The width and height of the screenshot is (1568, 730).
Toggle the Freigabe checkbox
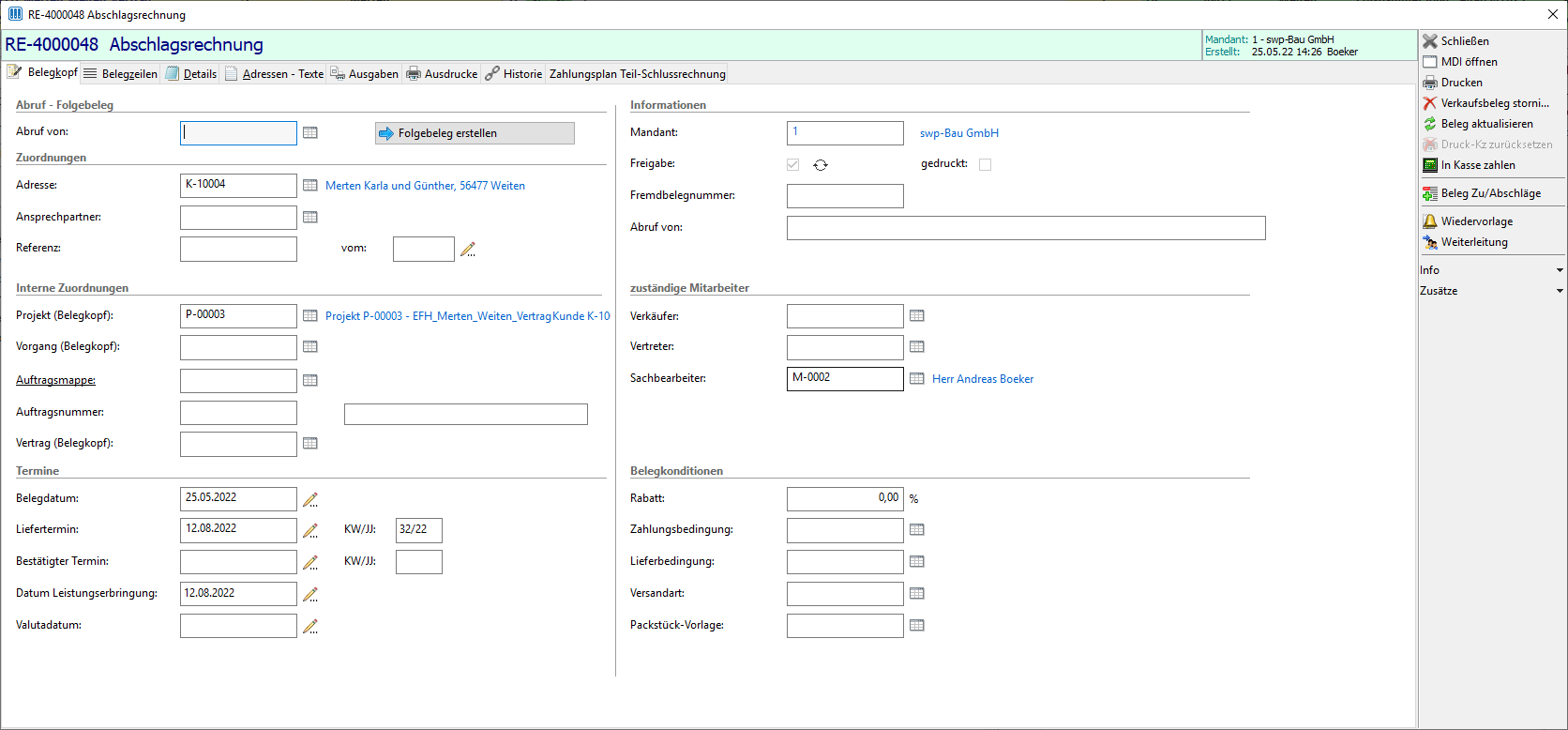[x=793, y=165]
